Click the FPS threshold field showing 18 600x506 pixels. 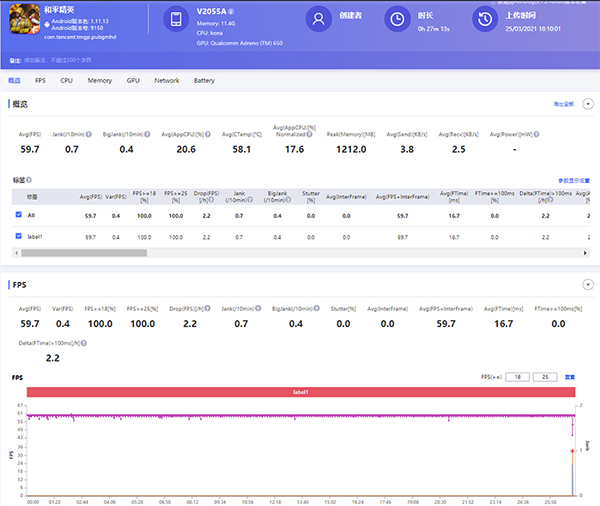pyautogui.click(x=516, y=378)
